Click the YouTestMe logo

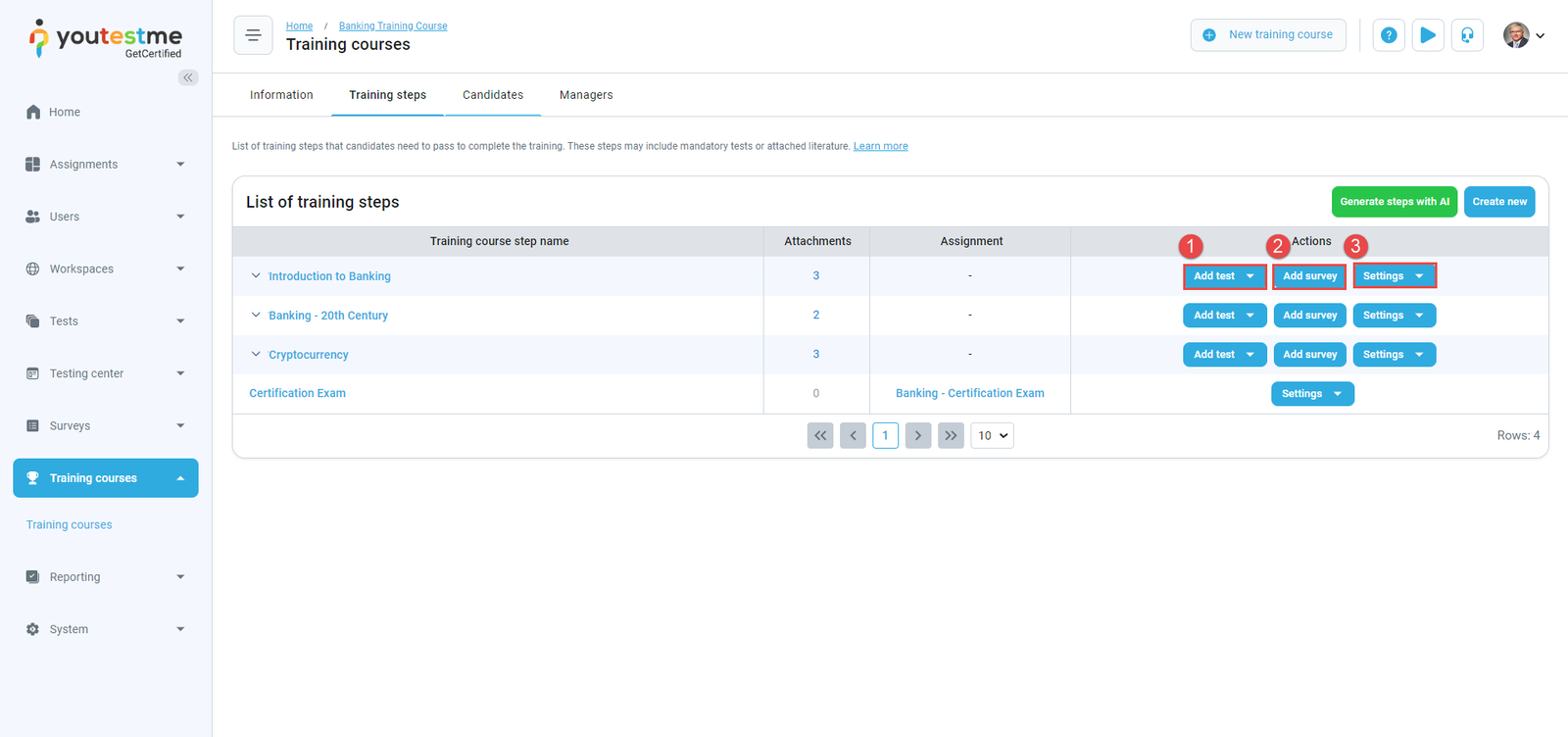coord(106,39)
